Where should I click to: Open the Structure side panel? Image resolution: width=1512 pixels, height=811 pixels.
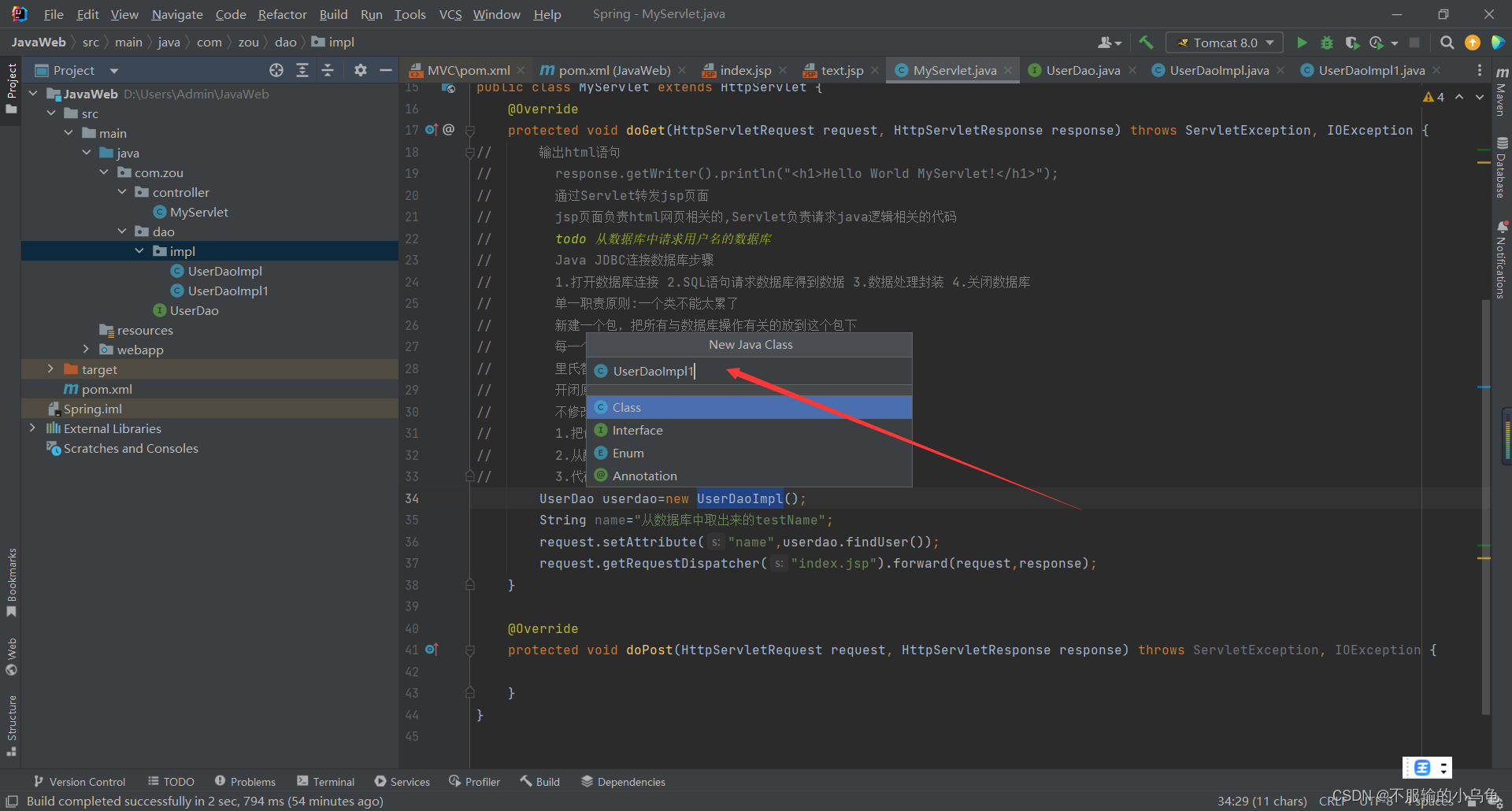[x=11, y=725]
